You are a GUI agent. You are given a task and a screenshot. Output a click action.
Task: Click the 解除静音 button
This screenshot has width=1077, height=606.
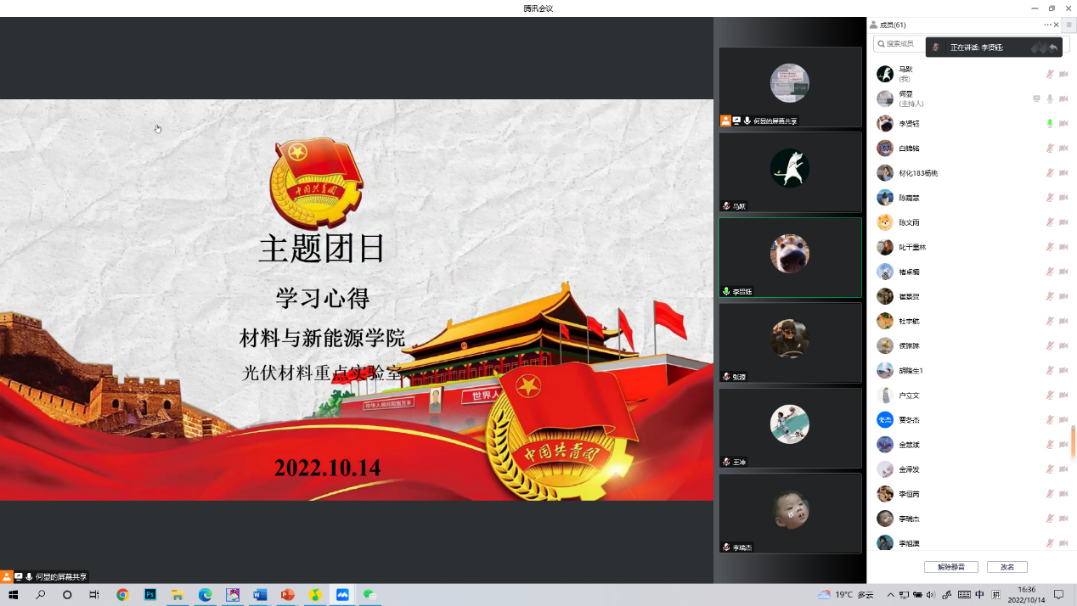click(x=951, y=567)
